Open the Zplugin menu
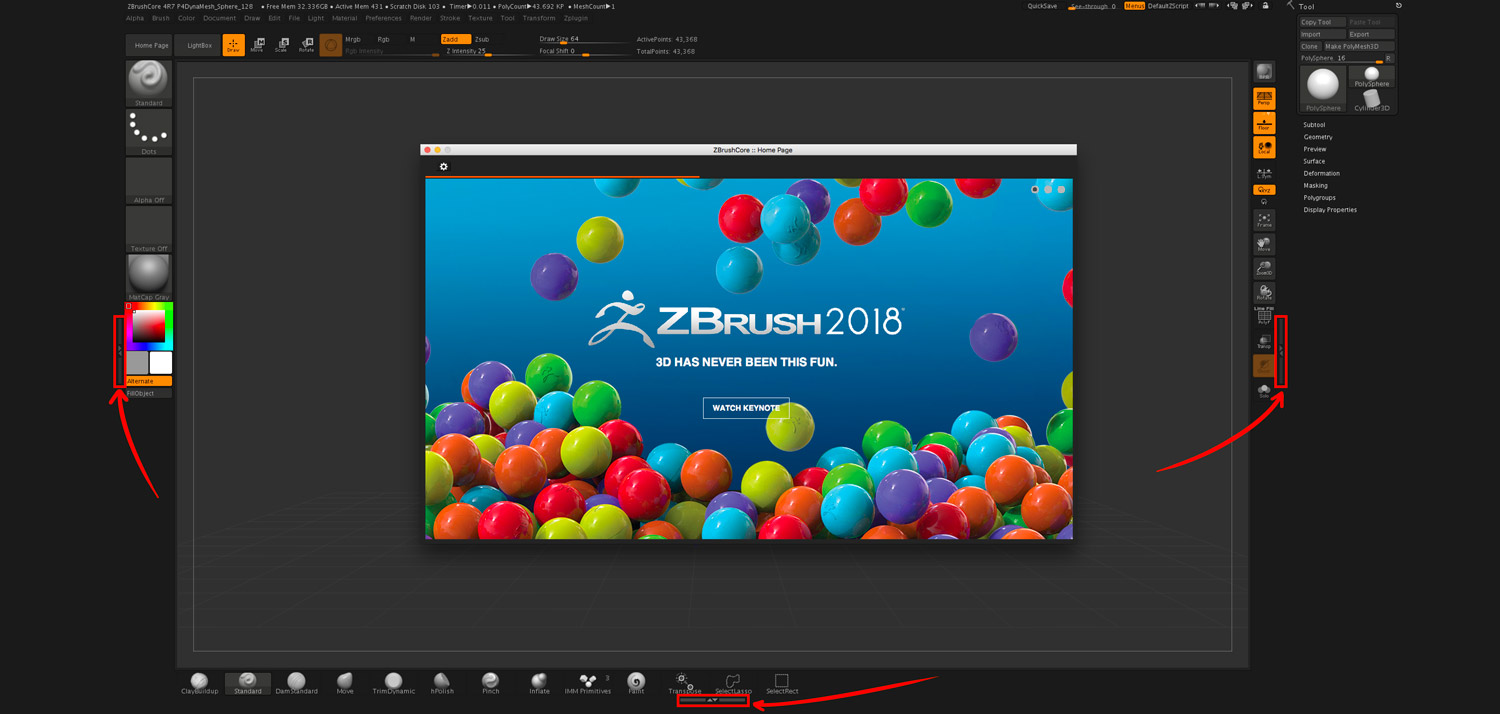 point(576,18)
